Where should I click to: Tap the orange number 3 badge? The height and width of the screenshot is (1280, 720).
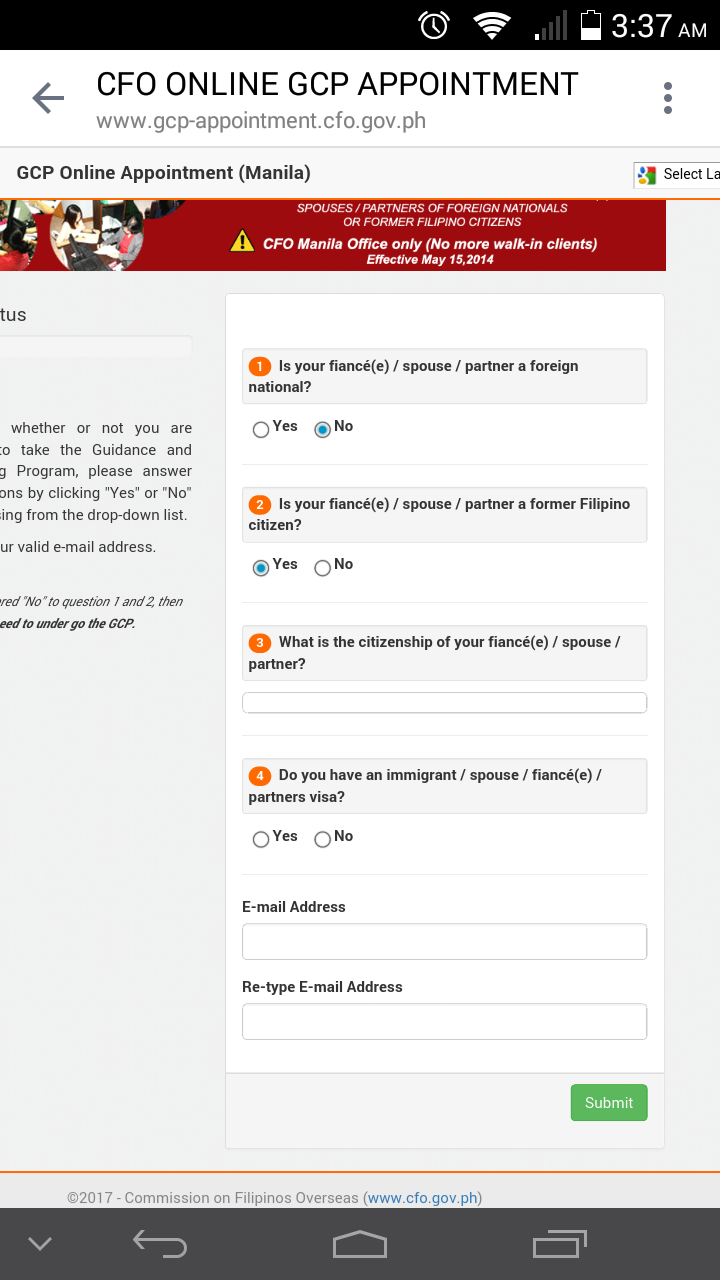pos(260,643)
